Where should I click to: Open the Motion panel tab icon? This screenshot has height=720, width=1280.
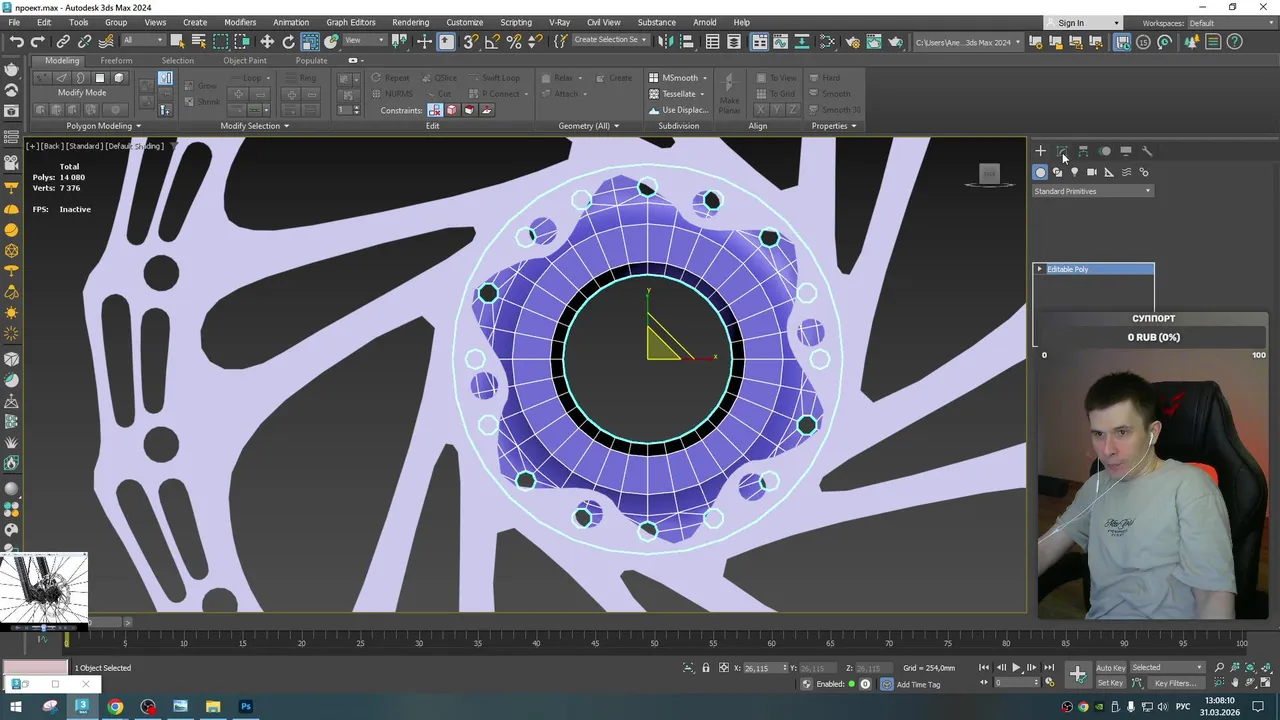[x=1105, y=151]
